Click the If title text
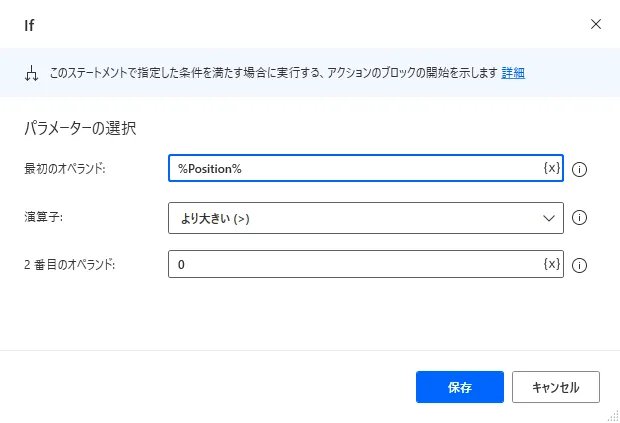Screen dimensions: 620x423 click(30, 24)
